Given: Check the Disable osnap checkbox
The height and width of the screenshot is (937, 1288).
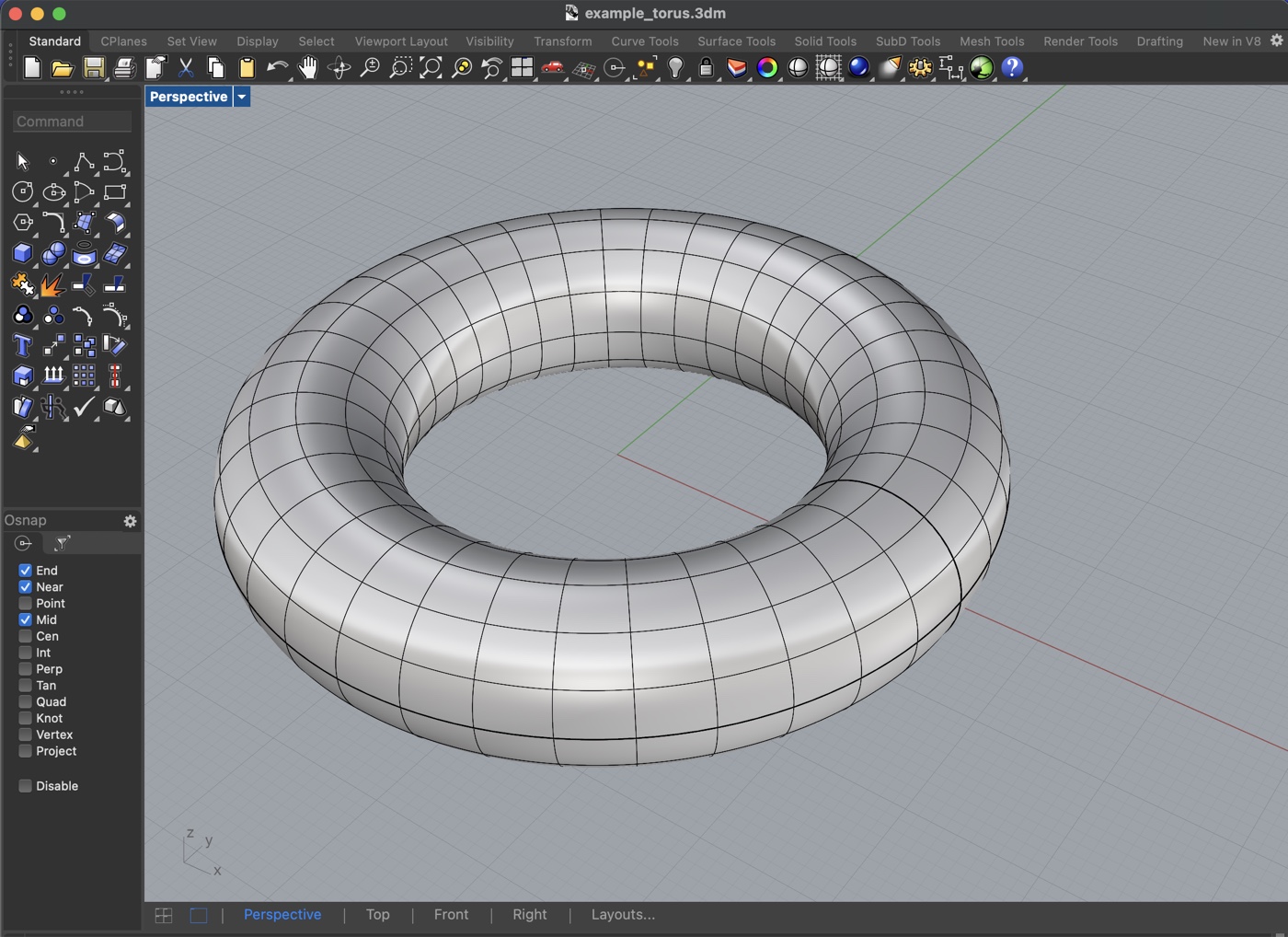Looking at the screenshot, I should click(x=25, y=786).
